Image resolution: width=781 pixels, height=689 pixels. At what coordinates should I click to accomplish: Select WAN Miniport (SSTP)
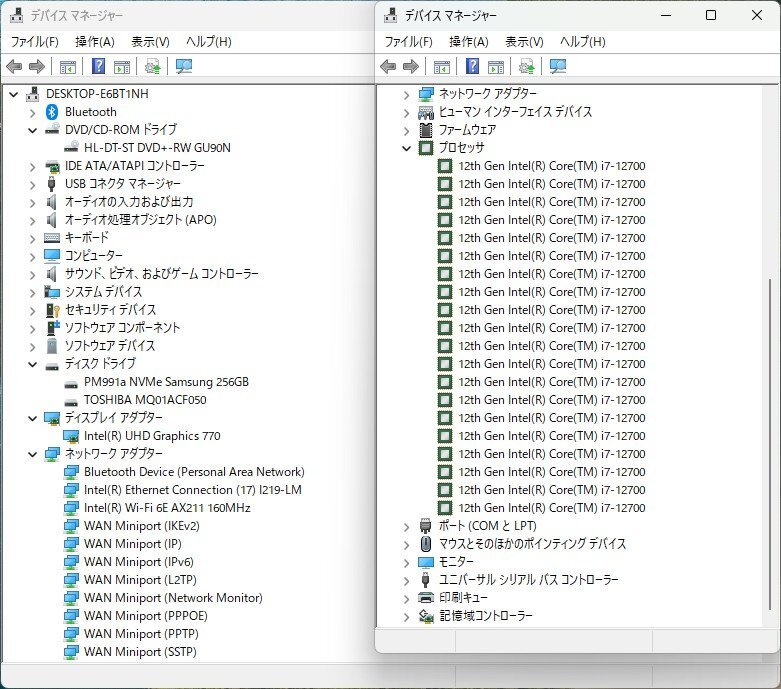tap(140, 652)
